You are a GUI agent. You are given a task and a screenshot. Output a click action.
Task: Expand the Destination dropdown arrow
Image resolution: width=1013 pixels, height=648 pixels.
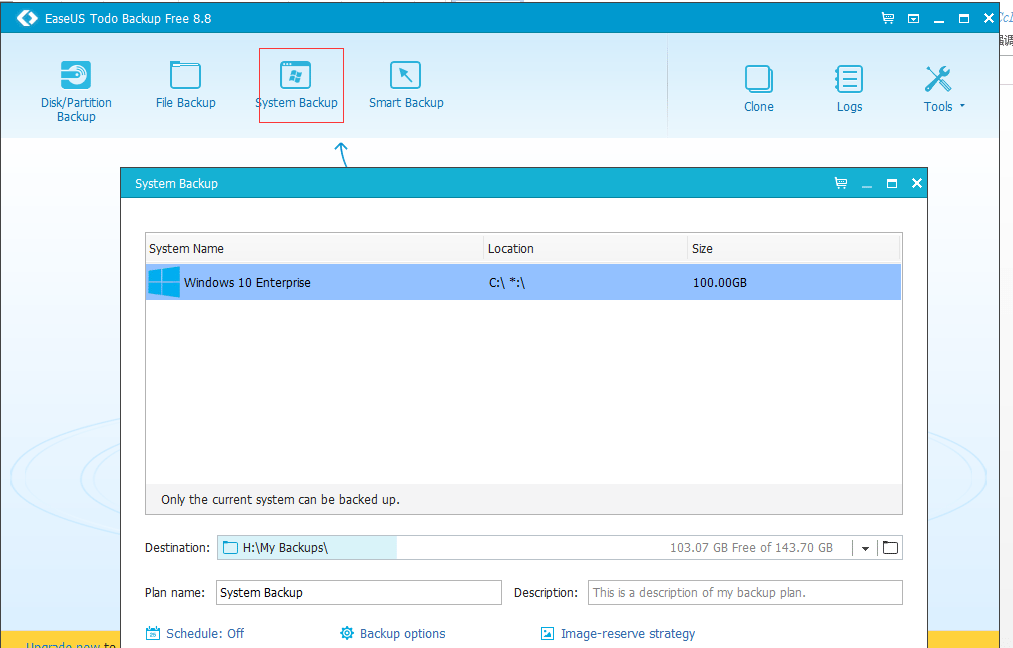(x=865, y=549)
